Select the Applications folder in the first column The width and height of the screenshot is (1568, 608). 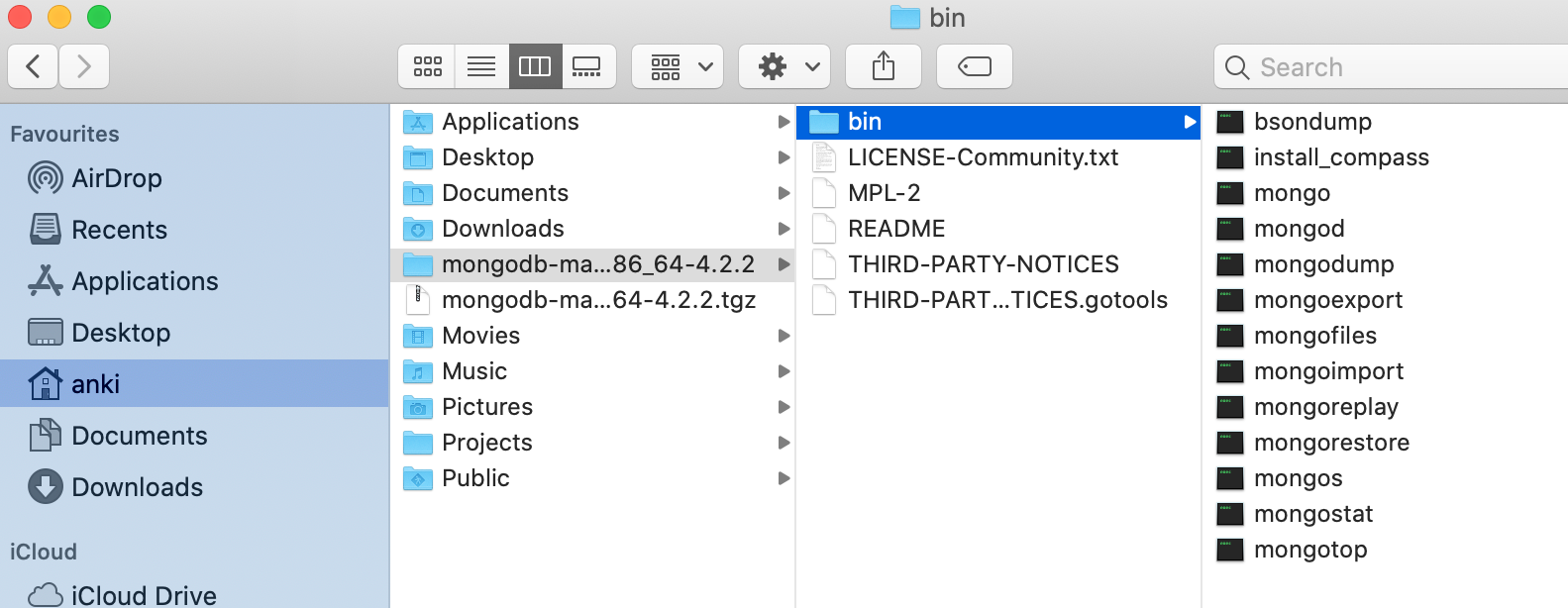592,122
